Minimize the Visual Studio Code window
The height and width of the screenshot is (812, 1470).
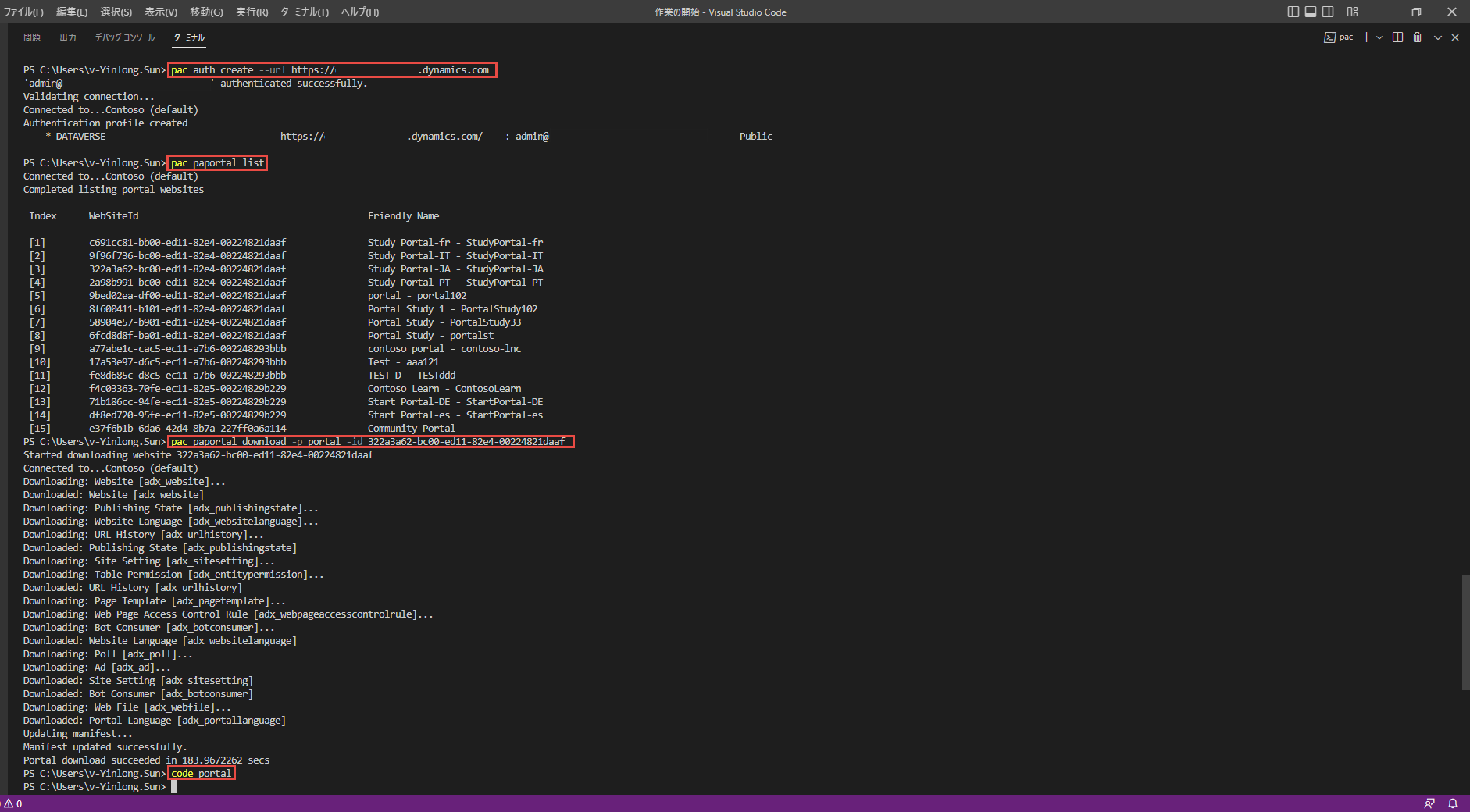[1380, 12]
